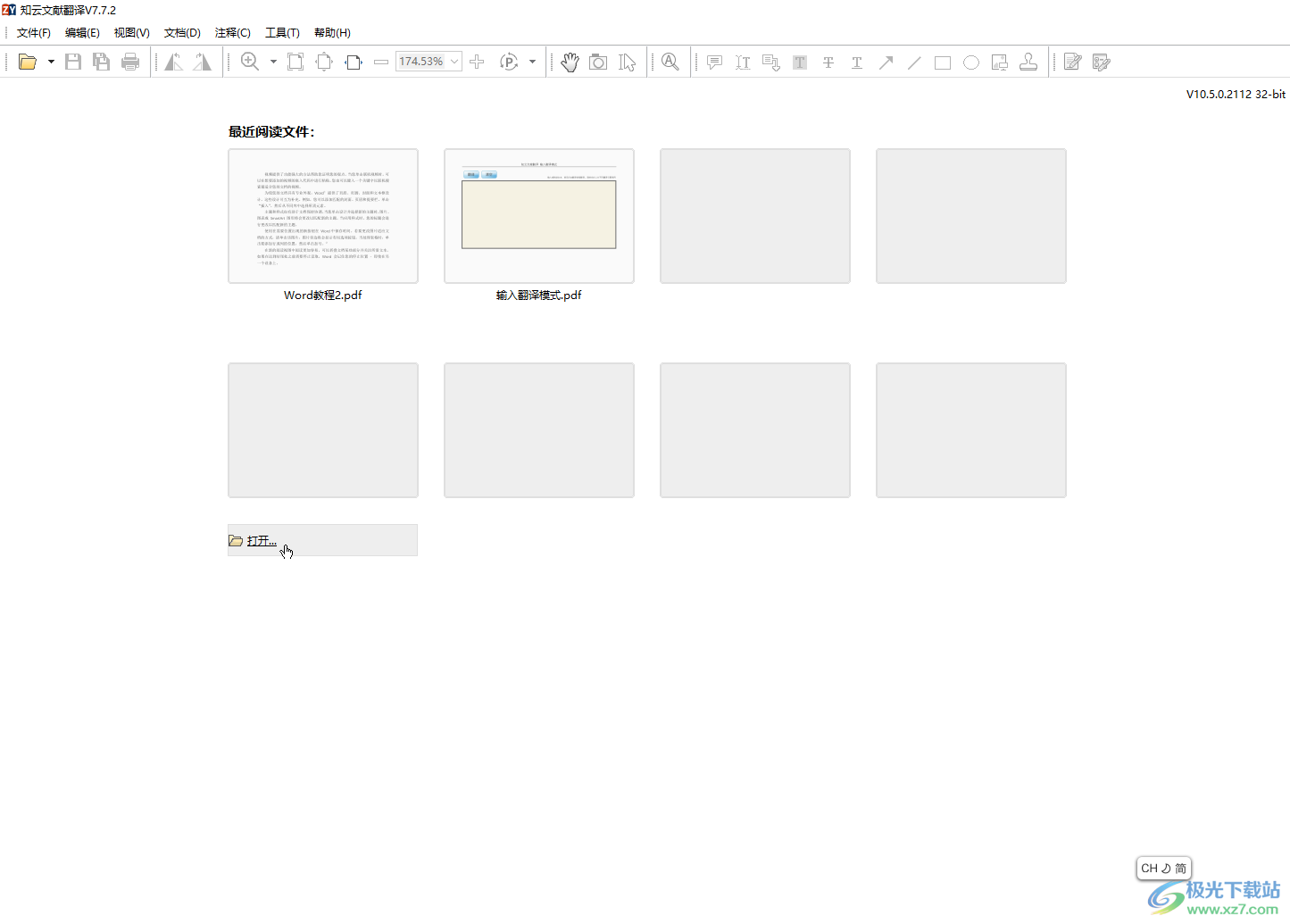Select the Typewriter text tool

click(743, 62)
